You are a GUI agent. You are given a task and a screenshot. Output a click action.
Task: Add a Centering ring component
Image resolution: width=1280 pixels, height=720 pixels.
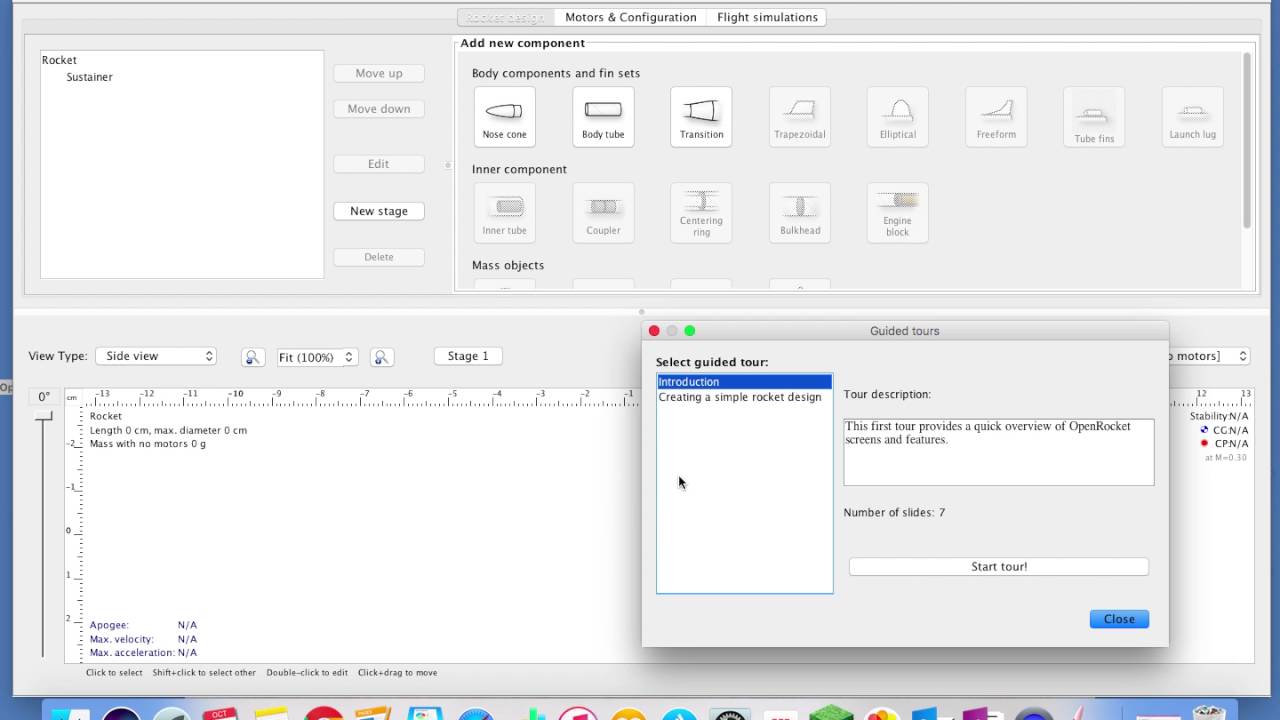click(701, 213)
